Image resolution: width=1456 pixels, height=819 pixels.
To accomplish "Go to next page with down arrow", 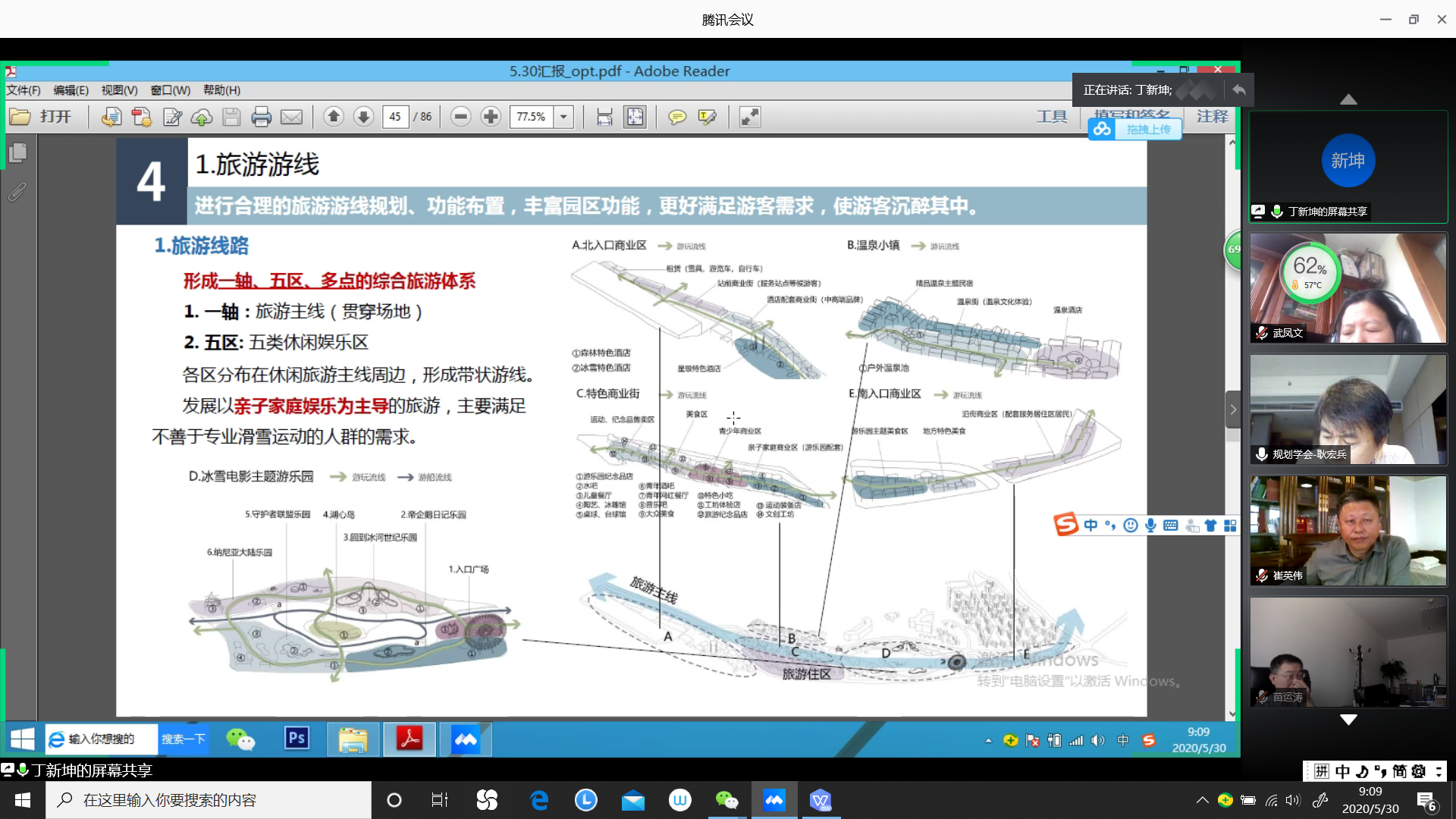I will coord(363,117).
